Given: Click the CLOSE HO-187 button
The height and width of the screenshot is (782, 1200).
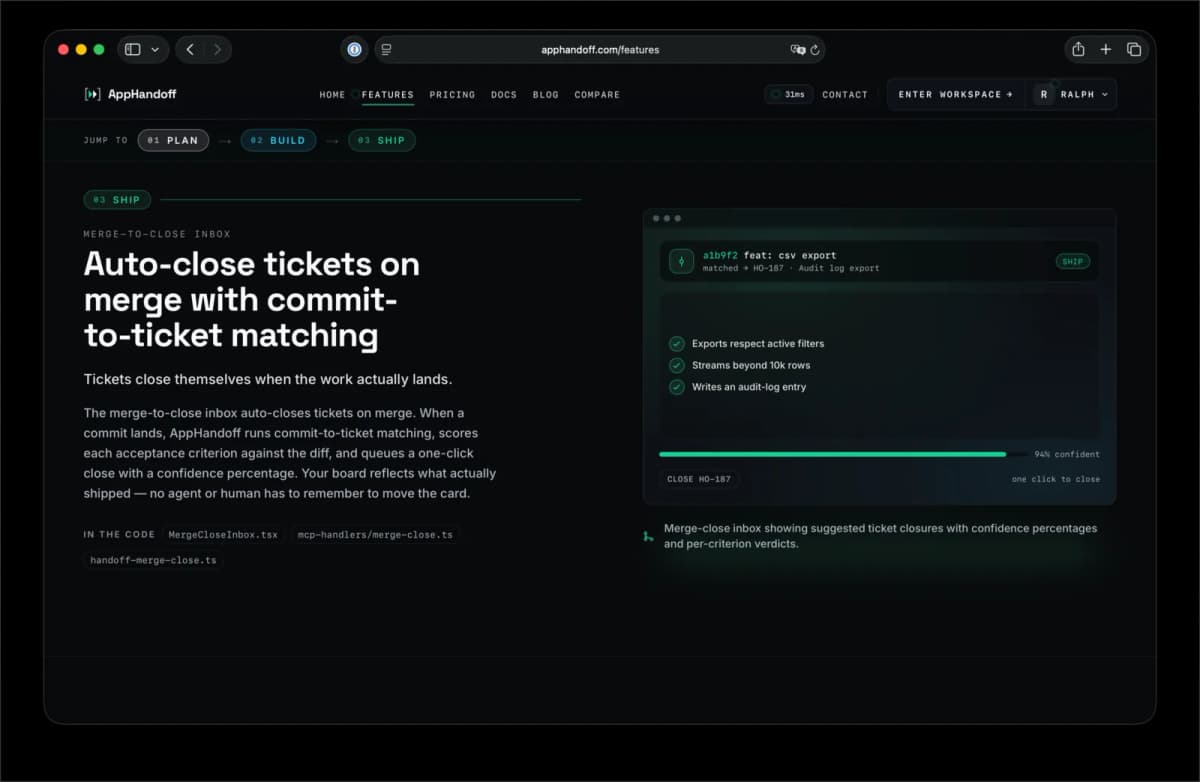Looking at the screenshot, I should (x=699, y=479).
